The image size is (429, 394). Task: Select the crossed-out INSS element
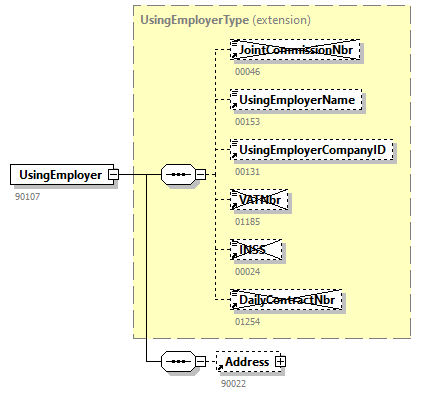click(x=256, y=250)
